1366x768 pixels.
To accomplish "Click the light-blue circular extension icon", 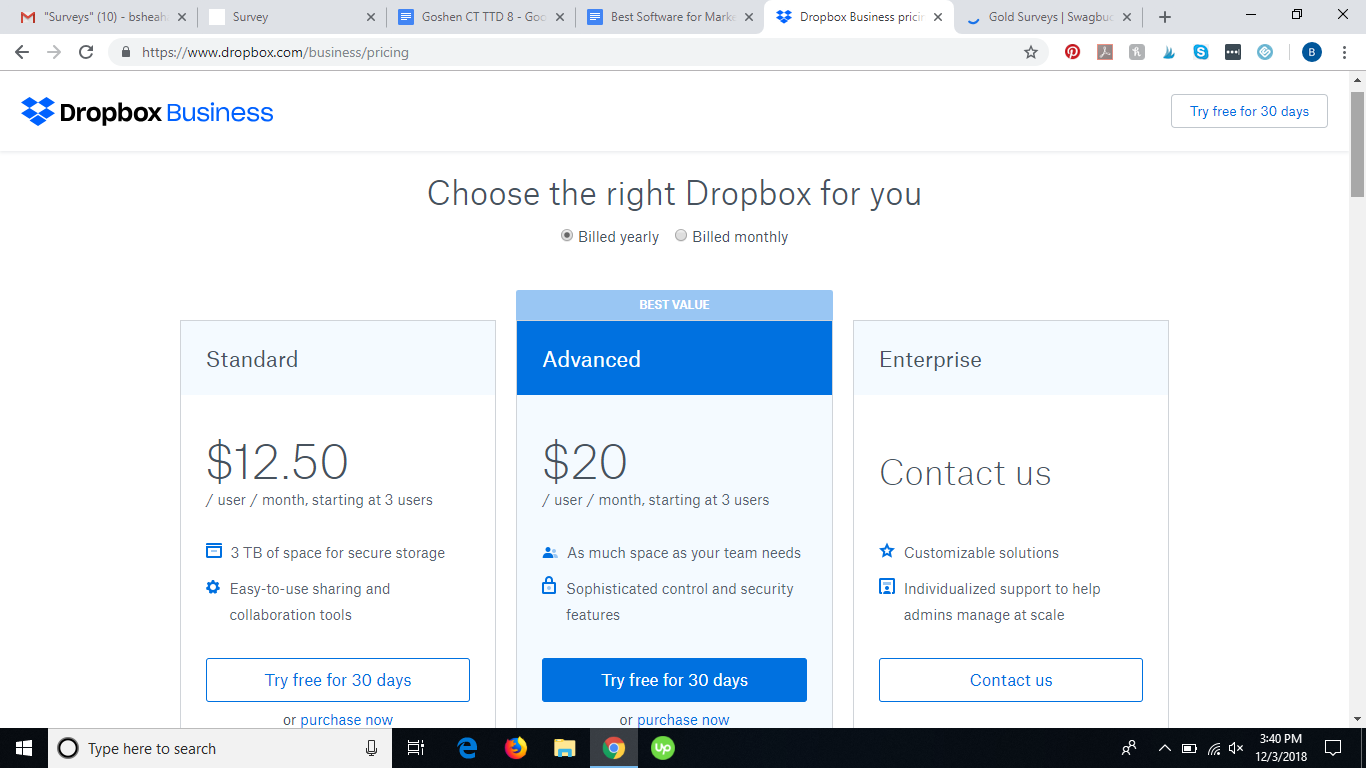I will click(1265, 52).
